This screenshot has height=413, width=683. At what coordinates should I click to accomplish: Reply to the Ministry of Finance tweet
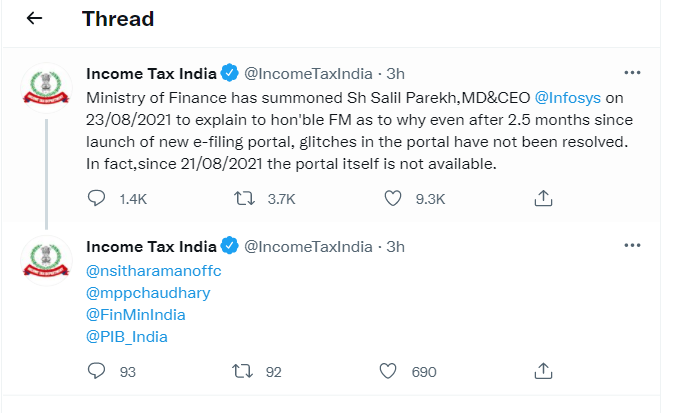97,199
